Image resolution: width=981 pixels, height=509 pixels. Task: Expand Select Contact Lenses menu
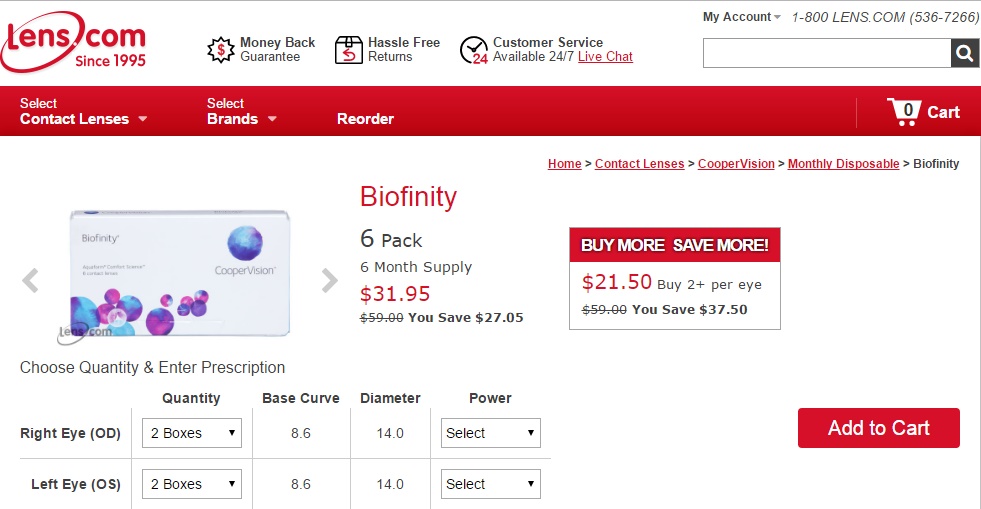pos(84,111)
